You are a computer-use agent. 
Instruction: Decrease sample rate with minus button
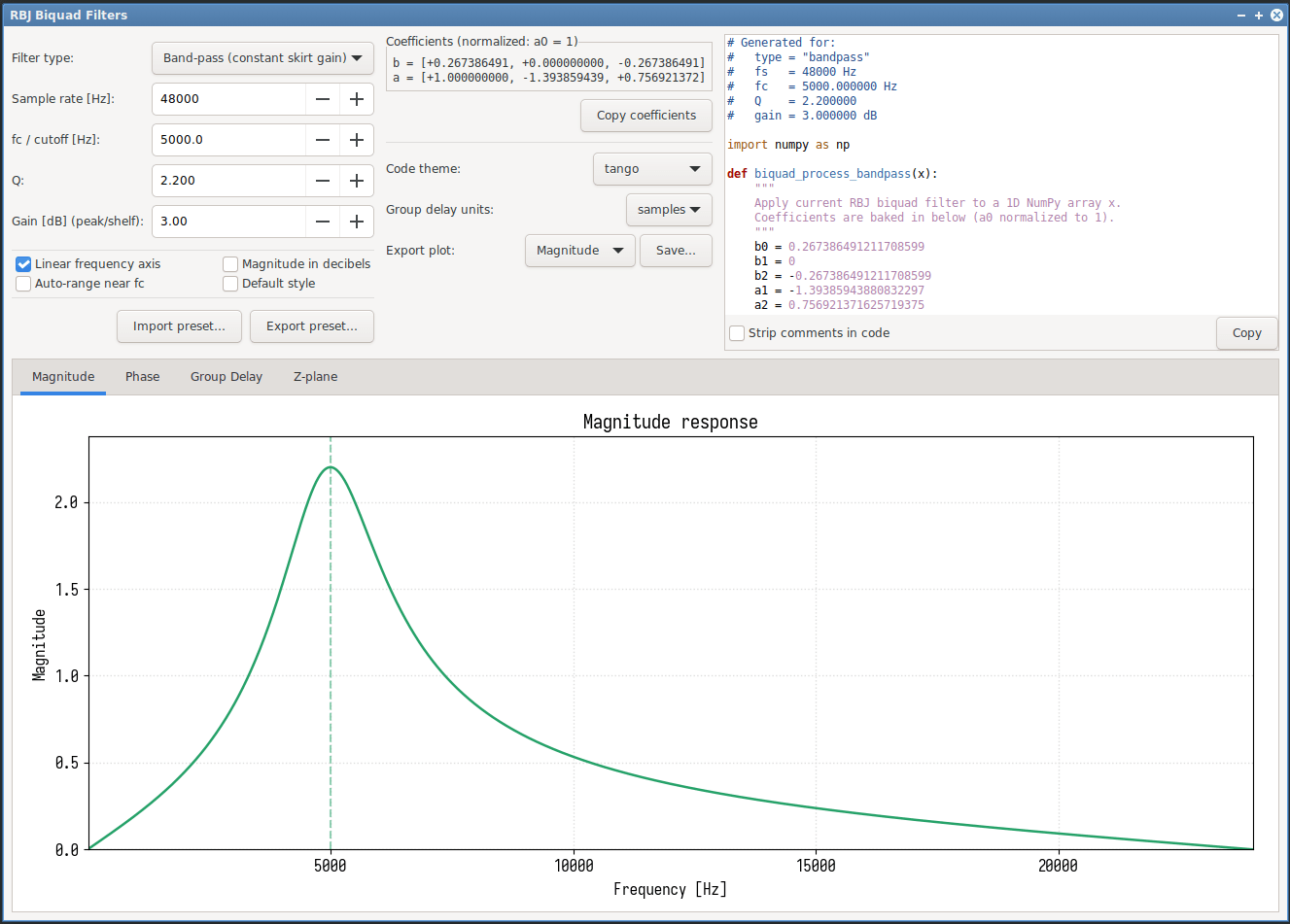323,99
